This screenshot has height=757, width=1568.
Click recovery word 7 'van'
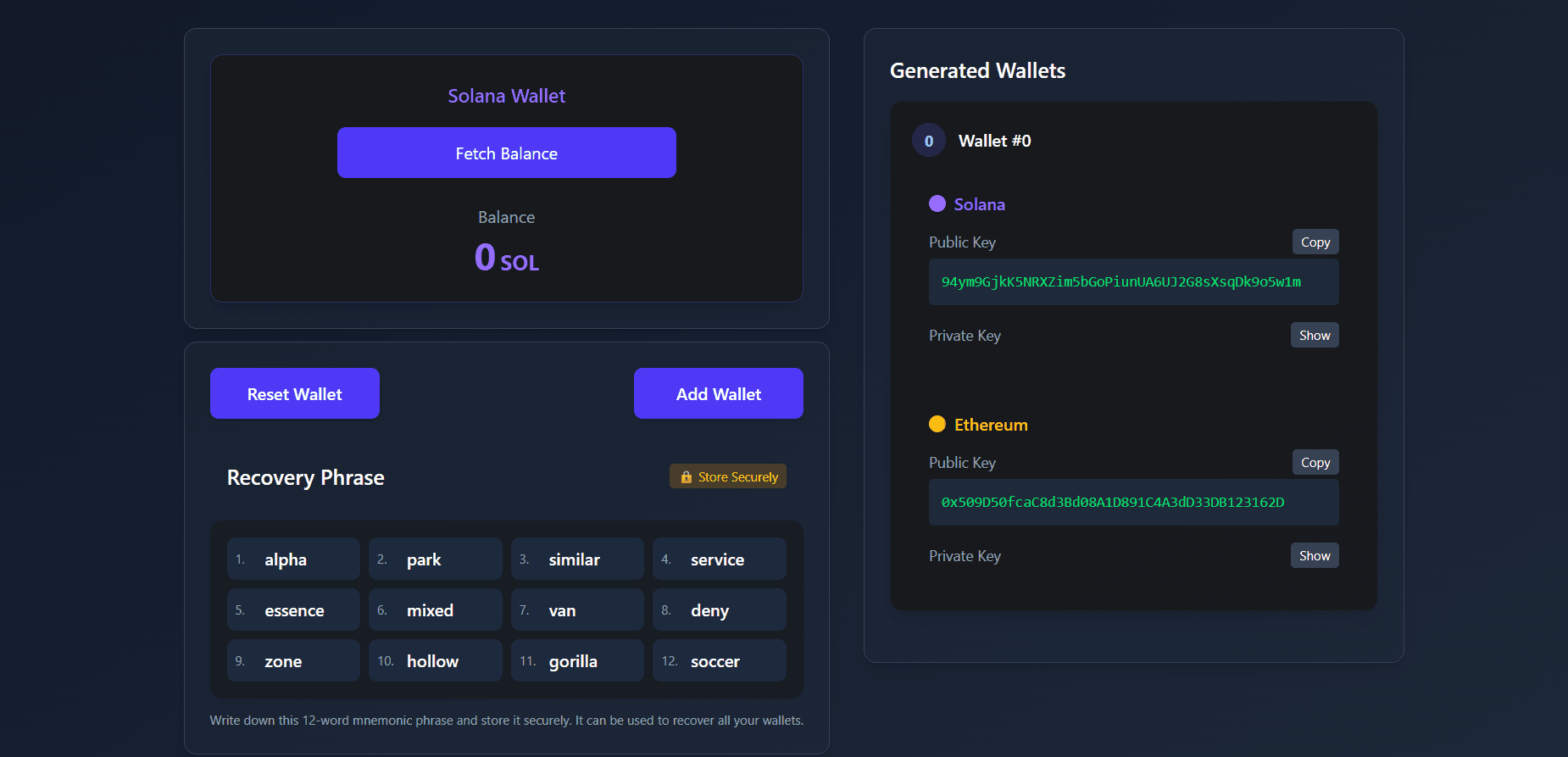pos(577,609)
